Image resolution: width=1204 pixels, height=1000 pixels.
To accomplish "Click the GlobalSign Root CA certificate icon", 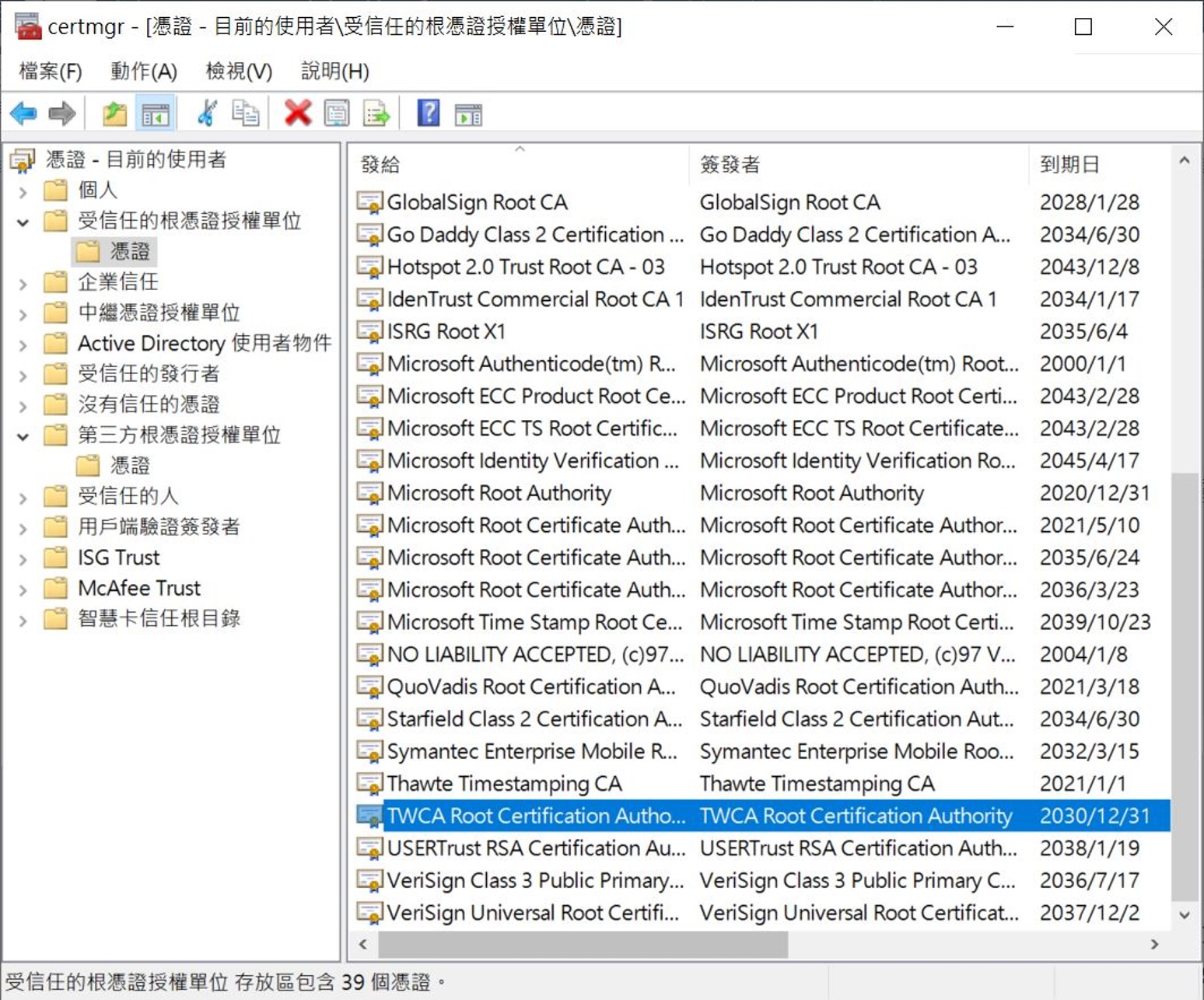I will click(x=369, y=202).
